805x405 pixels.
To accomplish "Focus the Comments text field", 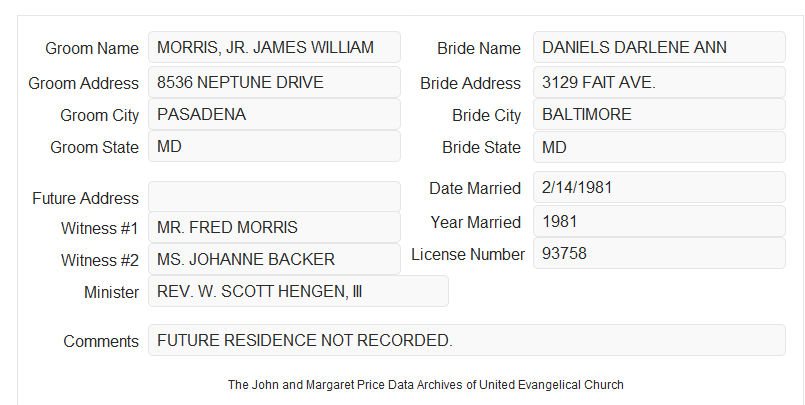I will click(467, 340).
